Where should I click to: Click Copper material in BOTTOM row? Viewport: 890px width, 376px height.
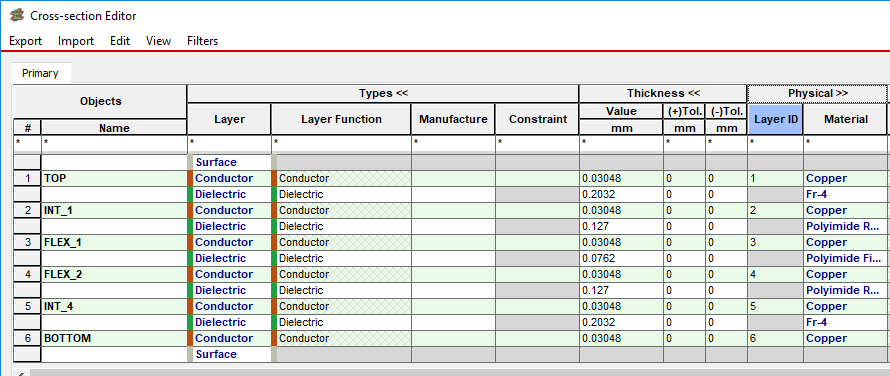coord(845,338)
